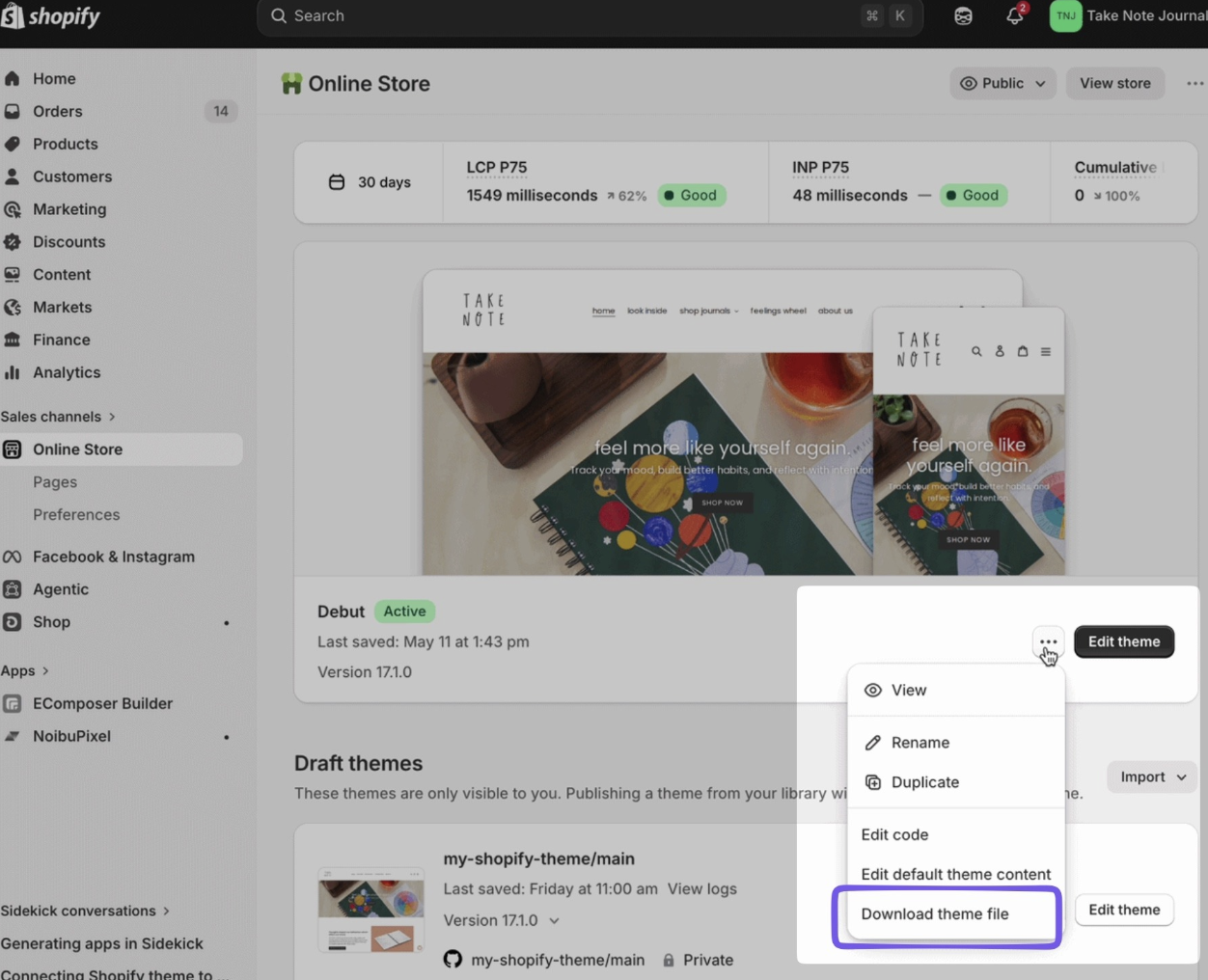Expand the Version 17.1.0 draft dropdown
This screenshot has height=980, width=1208.
click(x=501, y=921)
